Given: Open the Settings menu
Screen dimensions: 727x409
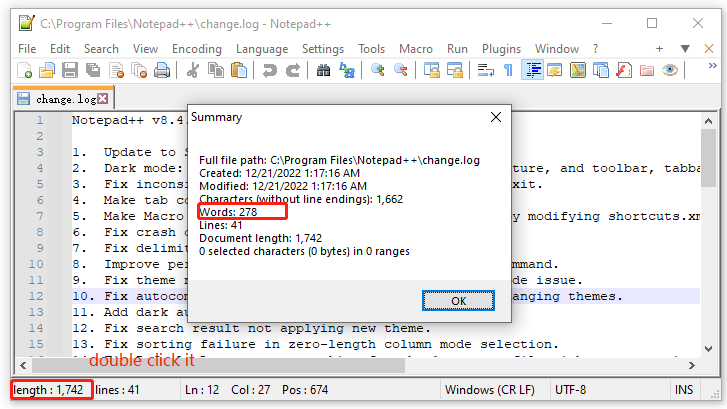Looking at the screenshot, I should coord(323,49).
